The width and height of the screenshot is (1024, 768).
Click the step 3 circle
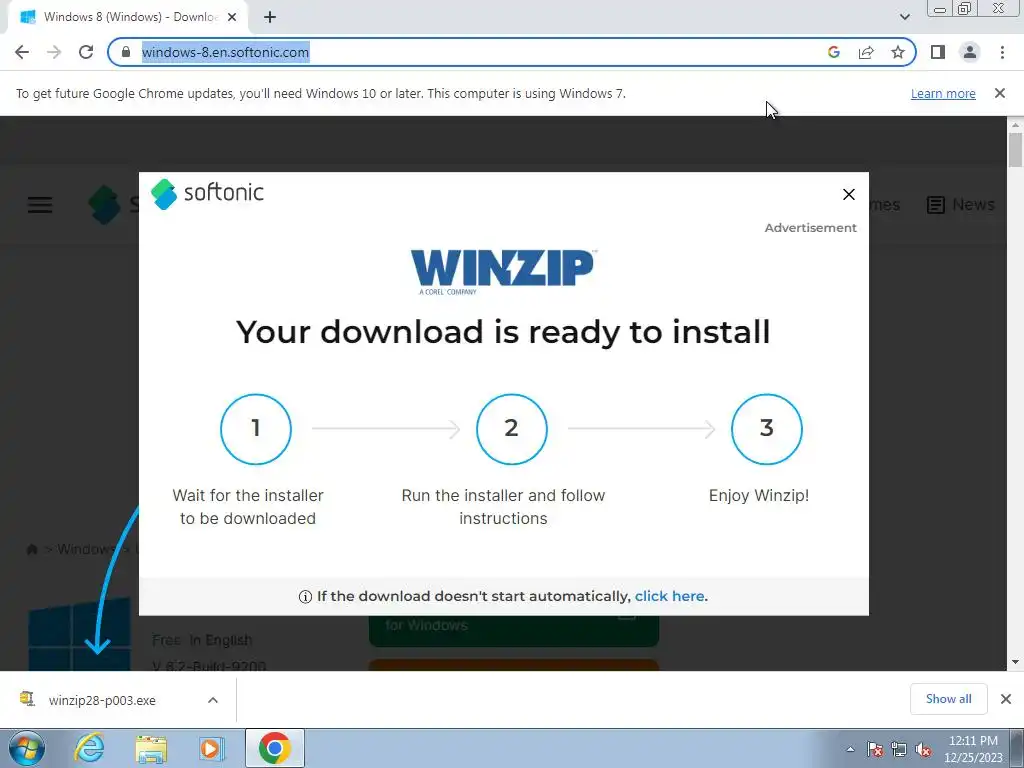767,429
